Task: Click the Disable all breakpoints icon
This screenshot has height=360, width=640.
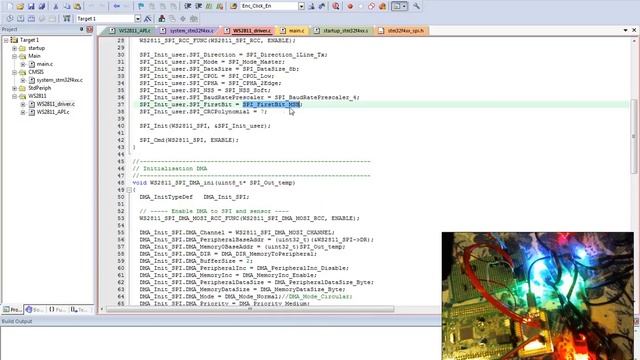Action: click(x=371, y=6)
